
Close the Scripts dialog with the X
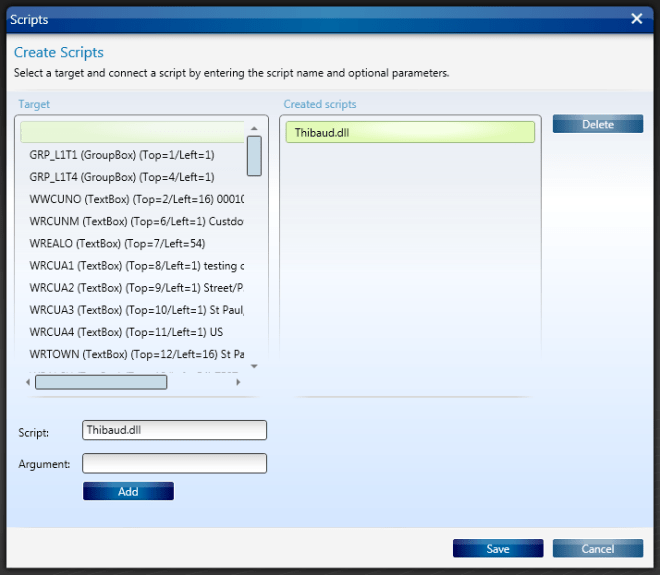coord(636,19)
